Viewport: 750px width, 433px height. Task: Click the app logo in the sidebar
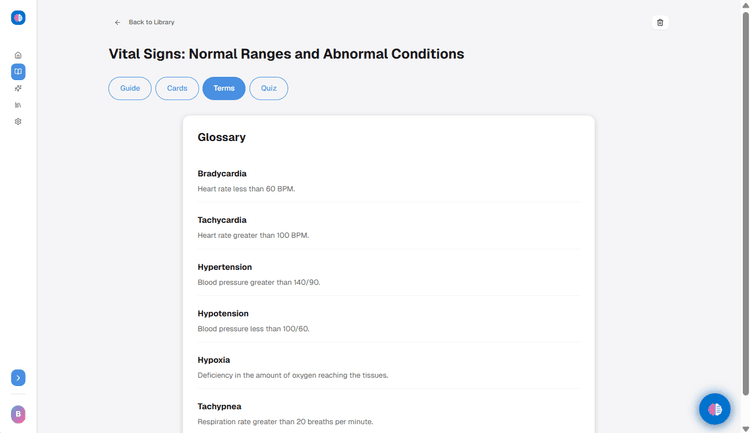coord(18,18)
